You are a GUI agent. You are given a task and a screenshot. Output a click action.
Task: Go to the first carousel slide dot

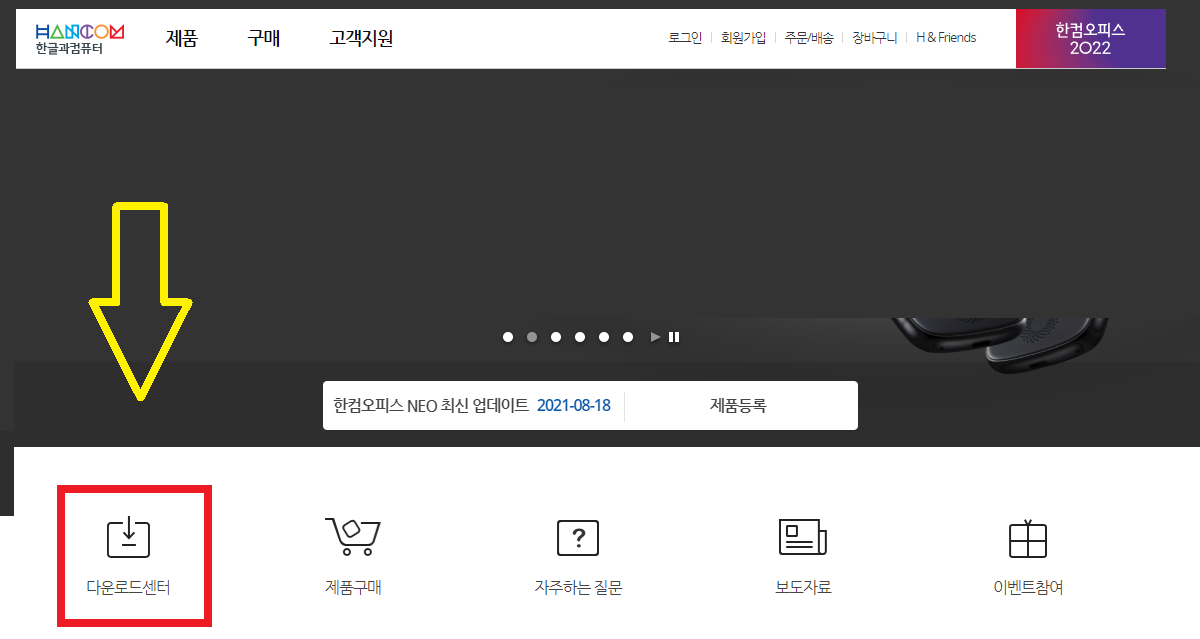pos(508,337)
